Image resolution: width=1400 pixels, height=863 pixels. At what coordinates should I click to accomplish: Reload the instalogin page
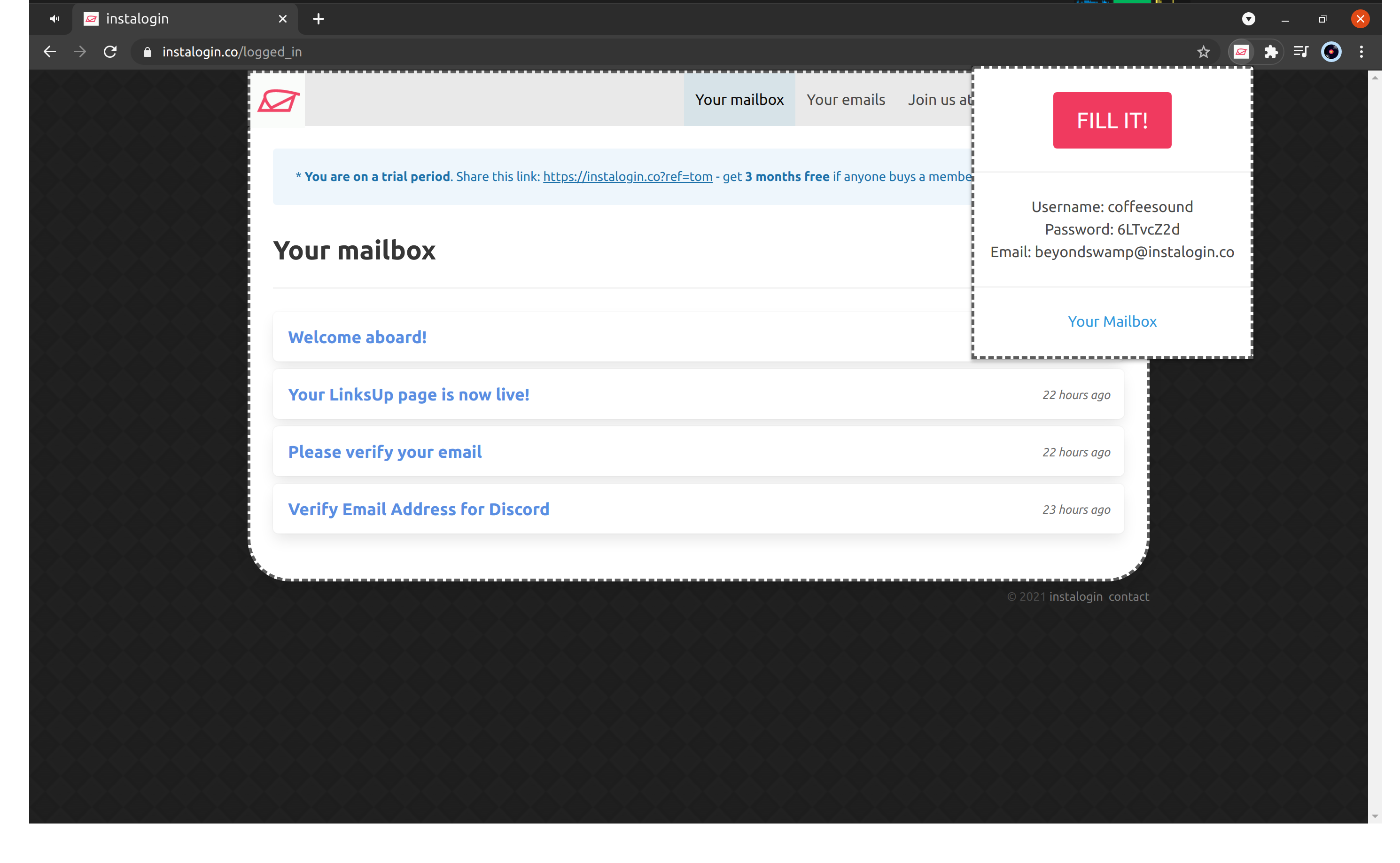pos(110,52)
